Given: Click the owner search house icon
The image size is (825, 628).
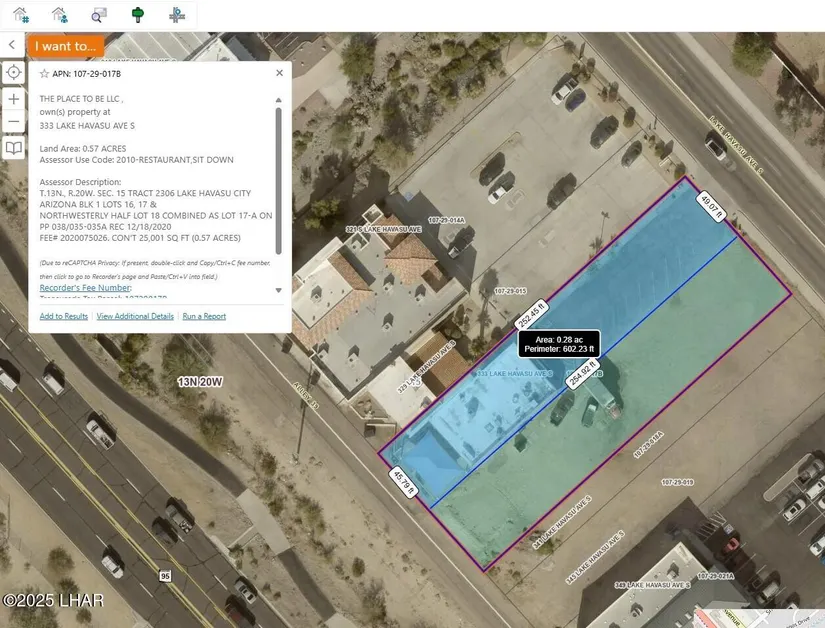Looking at the screenshot, I should (59, 14).
